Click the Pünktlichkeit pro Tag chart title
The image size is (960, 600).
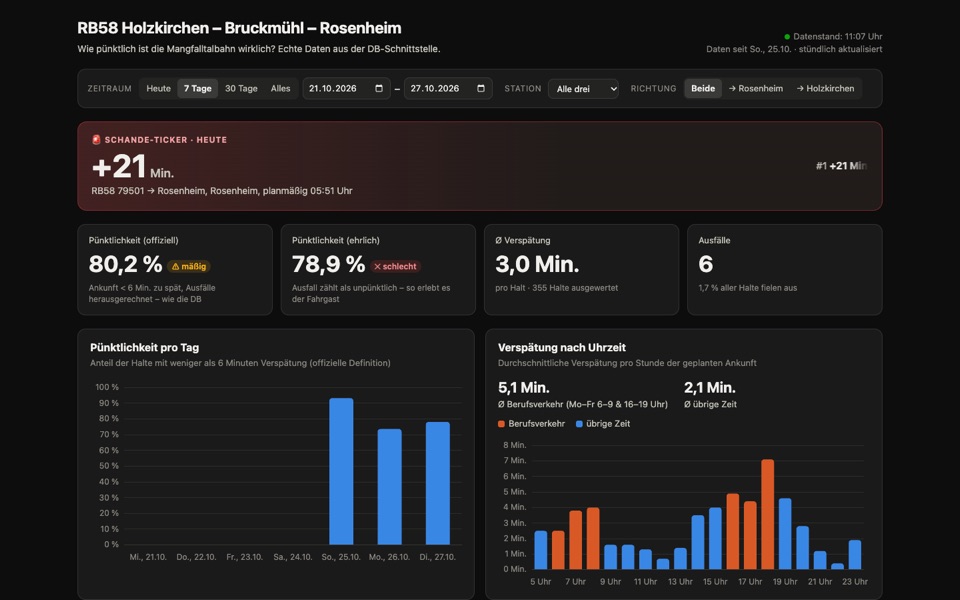coord(144,348)
